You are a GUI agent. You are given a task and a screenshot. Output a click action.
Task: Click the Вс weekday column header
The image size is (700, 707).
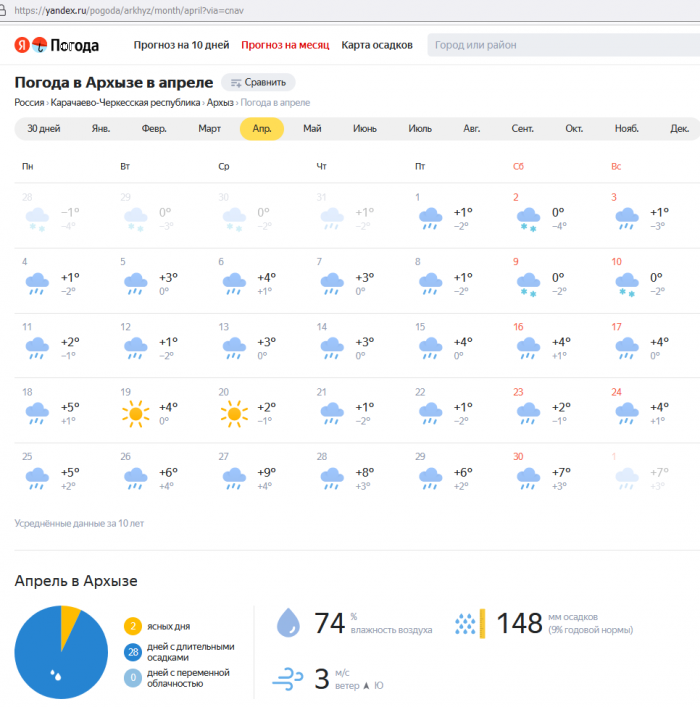[616, 166]
